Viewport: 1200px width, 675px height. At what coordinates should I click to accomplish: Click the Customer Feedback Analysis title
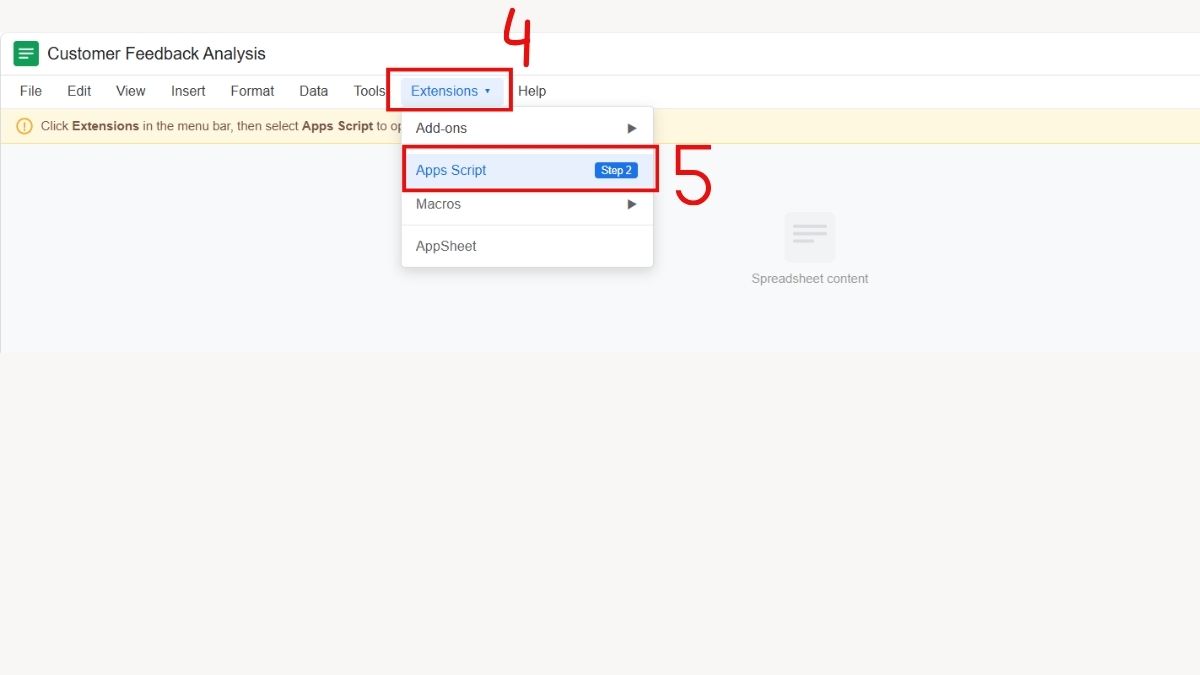(x=157, y=54)
